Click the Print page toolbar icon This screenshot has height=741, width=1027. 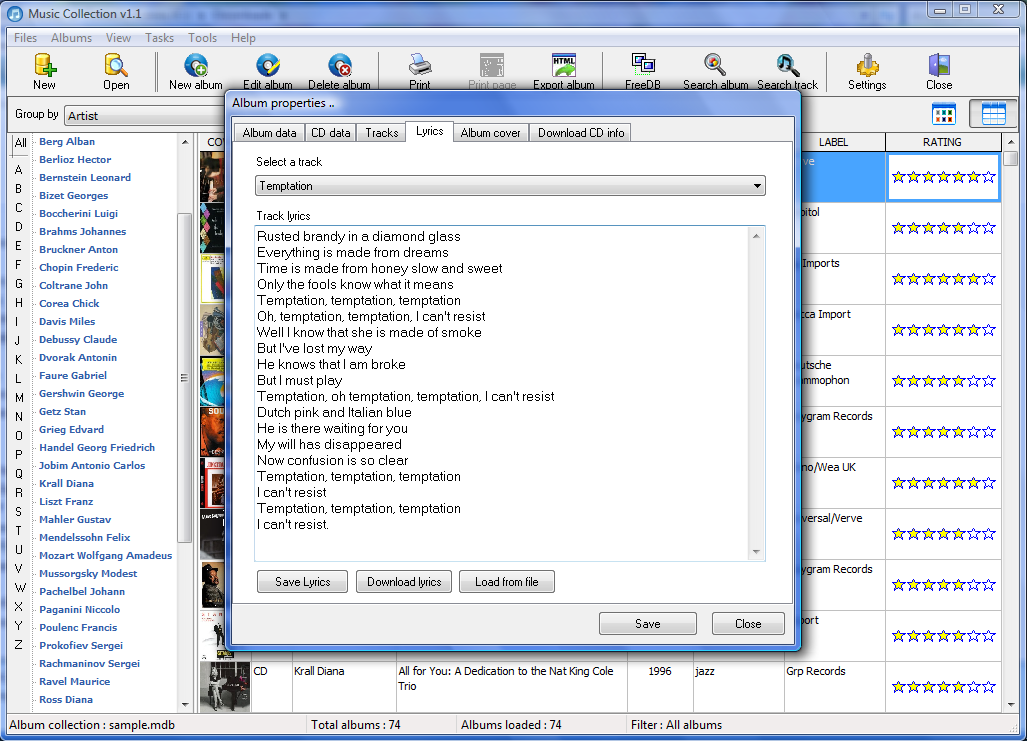pyautogui.click(x=492, y=71)
